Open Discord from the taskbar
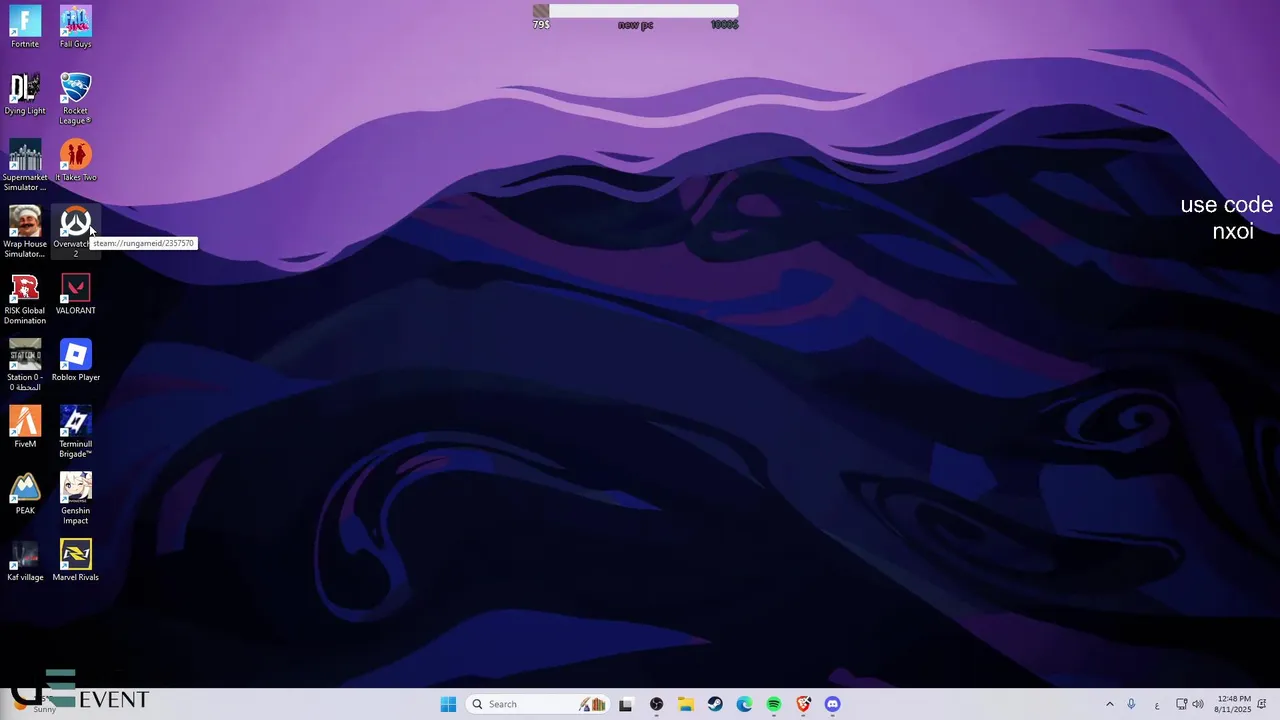The image size is (1280, 720). [833, 704]
